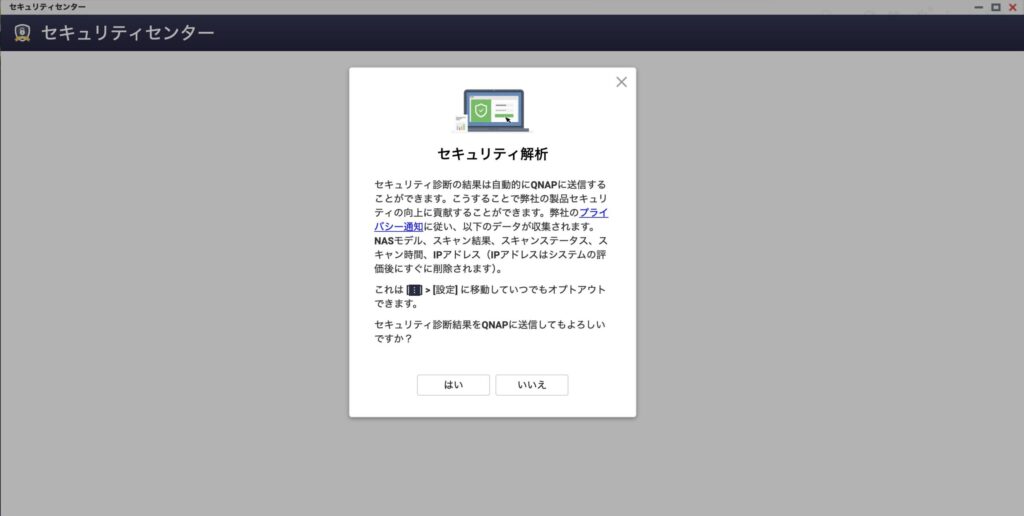This screenshot has width=1024, height=516.
Task: Click the セキュリティセンター header title
Action: (127, 33)
